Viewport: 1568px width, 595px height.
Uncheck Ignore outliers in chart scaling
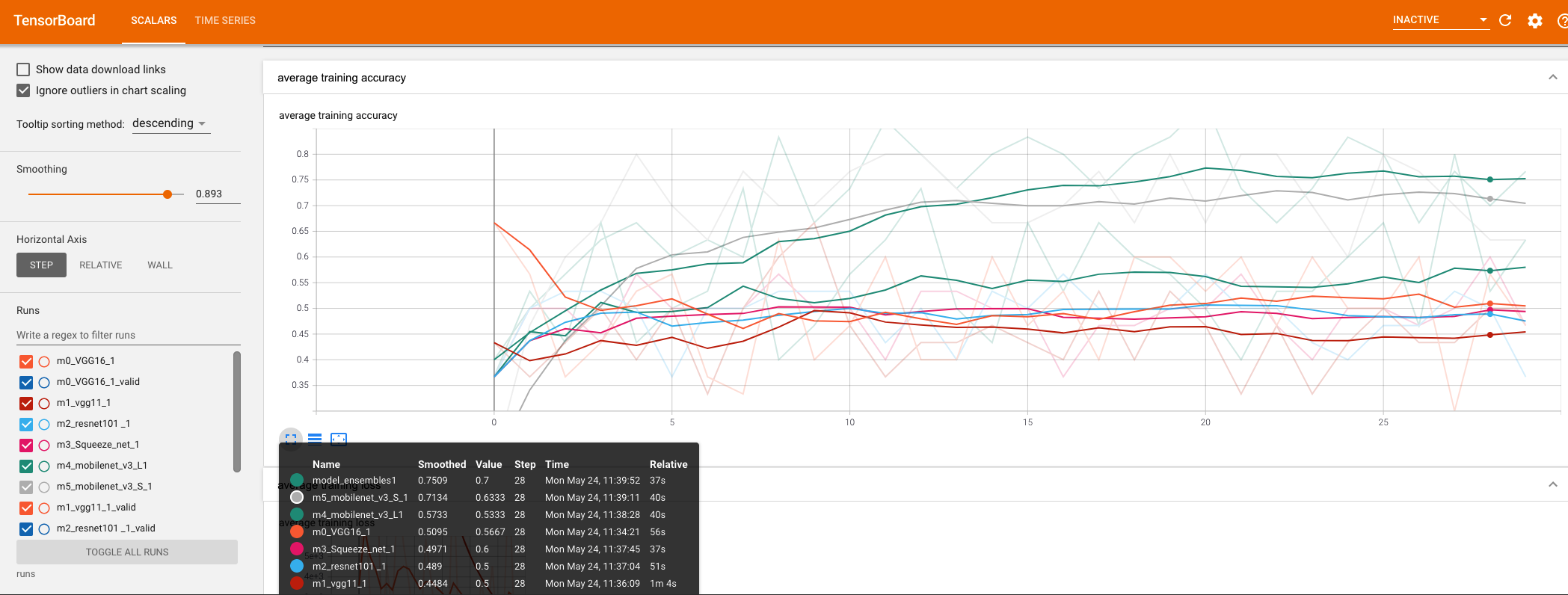click(23, 90)
